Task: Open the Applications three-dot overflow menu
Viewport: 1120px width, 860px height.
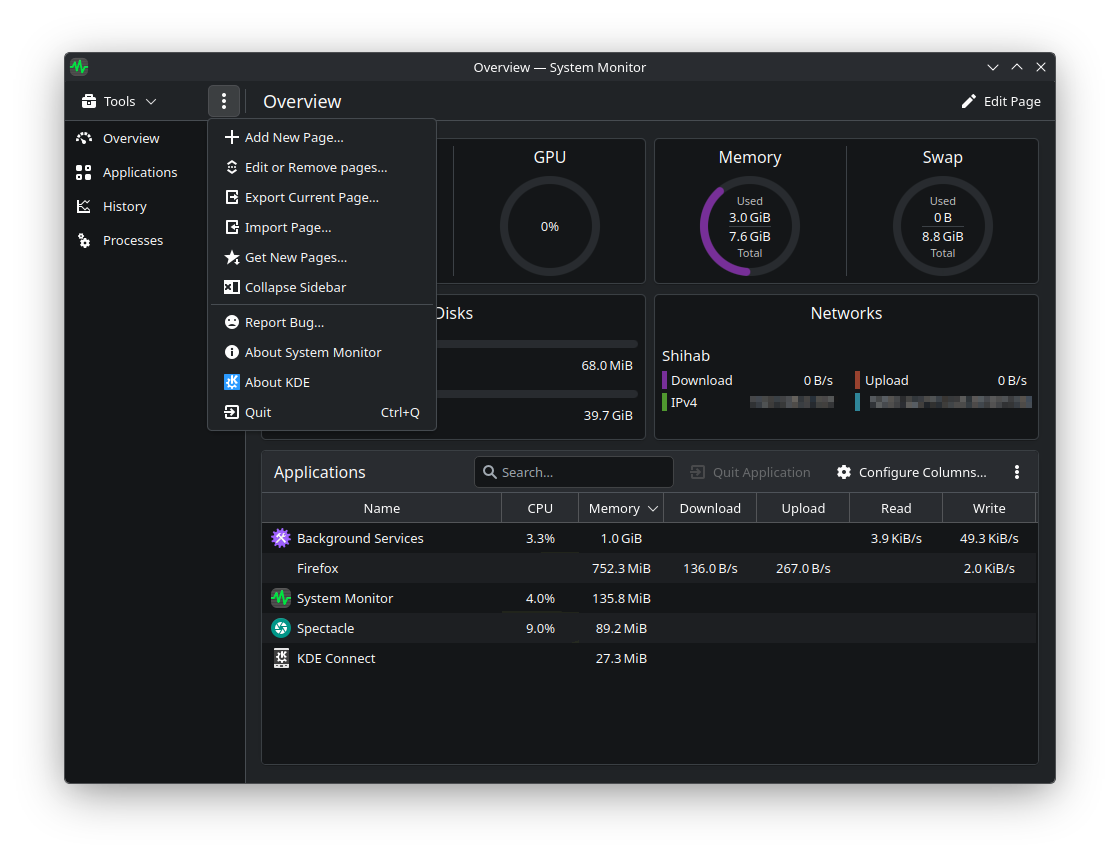Action: pos(1017,472)
